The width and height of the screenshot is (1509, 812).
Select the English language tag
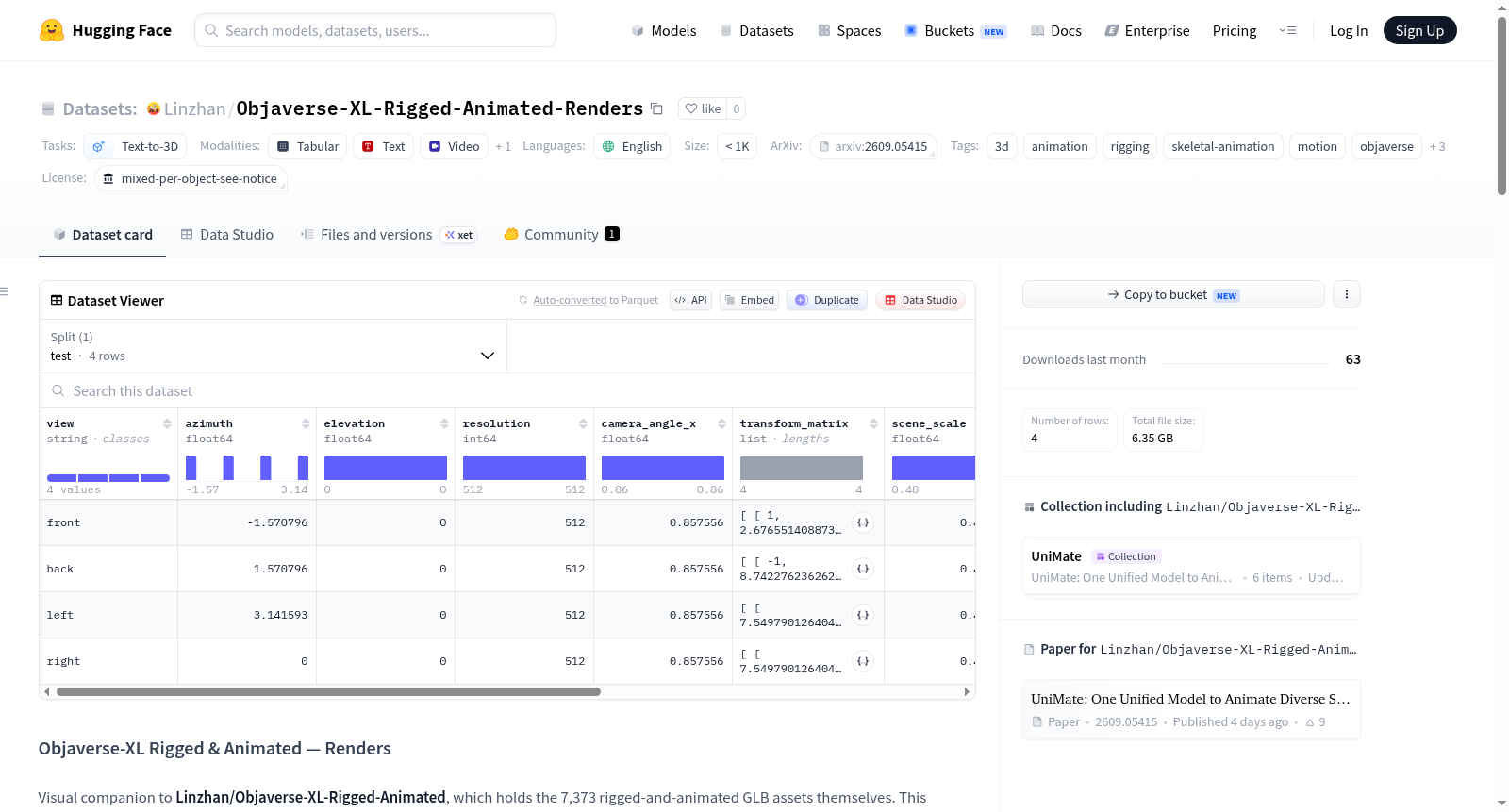coord(632,146)
